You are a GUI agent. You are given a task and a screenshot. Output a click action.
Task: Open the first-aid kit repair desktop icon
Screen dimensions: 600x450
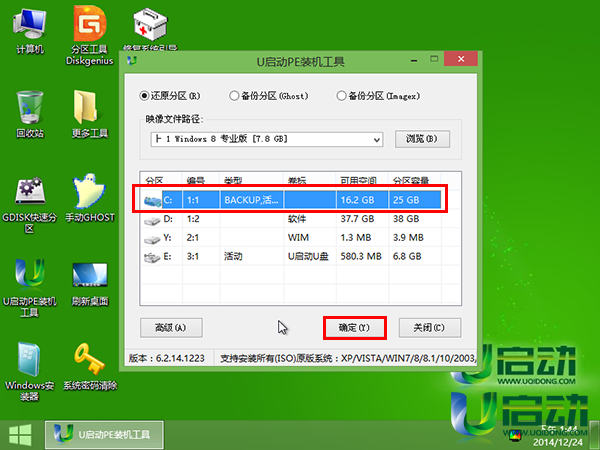coord(150,29)
